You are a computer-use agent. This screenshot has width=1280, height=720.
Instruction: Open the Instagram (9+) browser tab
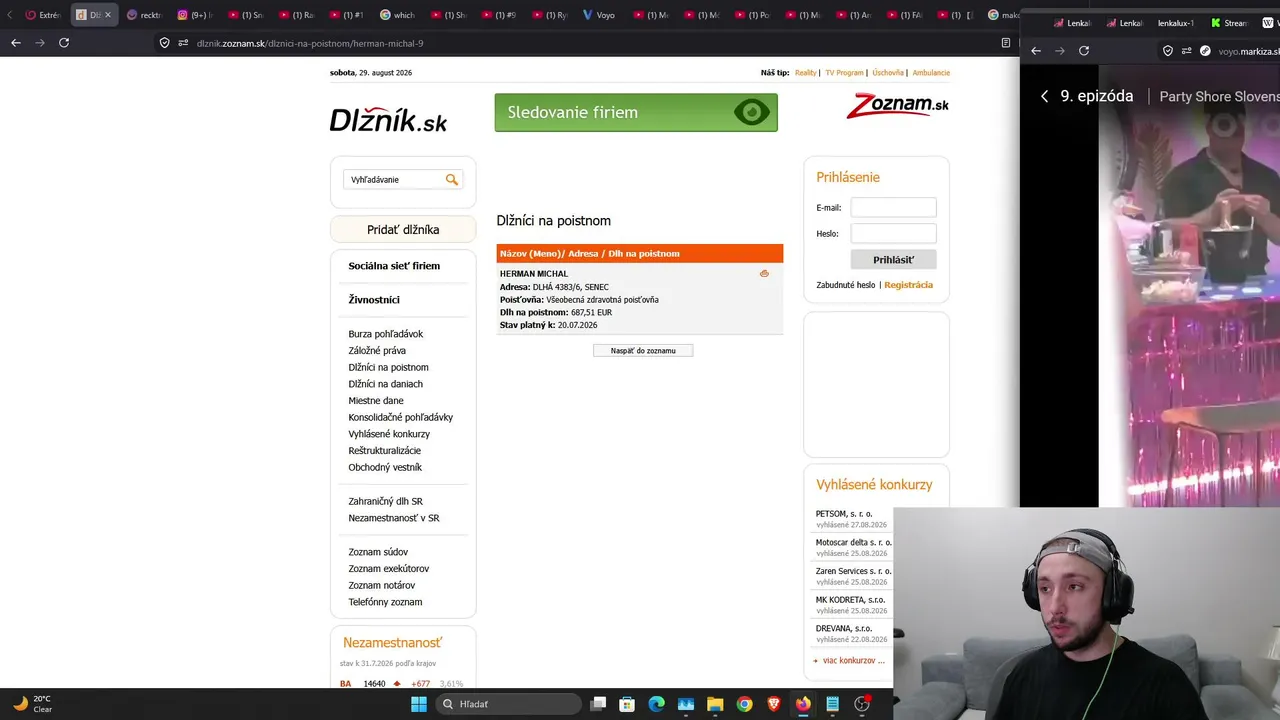196,15
